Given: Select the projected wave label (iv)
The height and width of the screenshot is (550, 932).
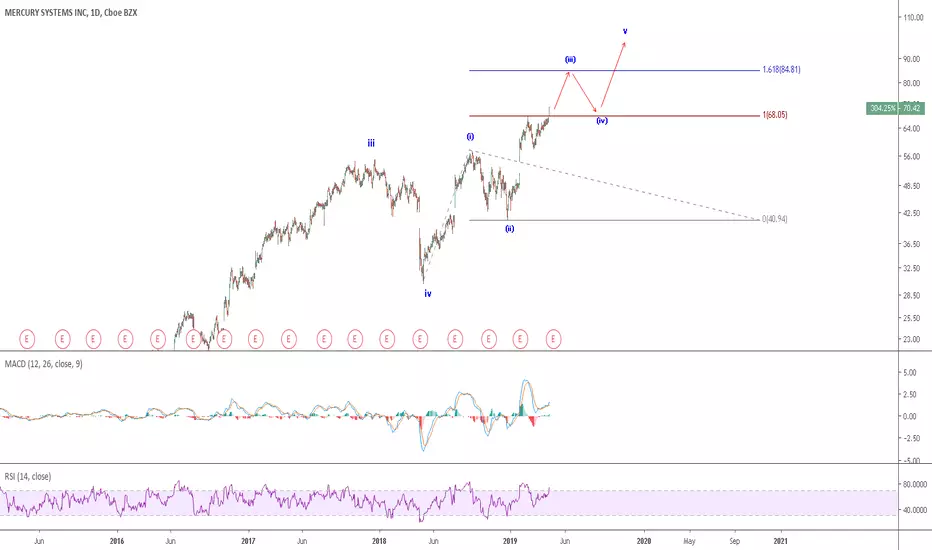Looking at the screenshot, I should (602, 121).
